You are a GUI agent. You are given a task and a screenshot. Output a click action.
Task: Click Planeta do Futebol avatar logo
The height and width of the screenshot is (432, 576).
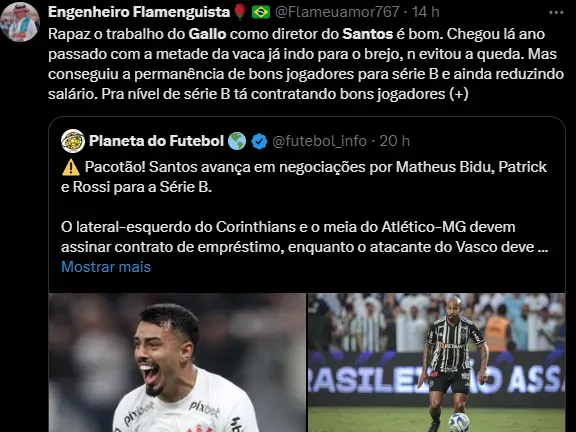(x=73, y=141)
